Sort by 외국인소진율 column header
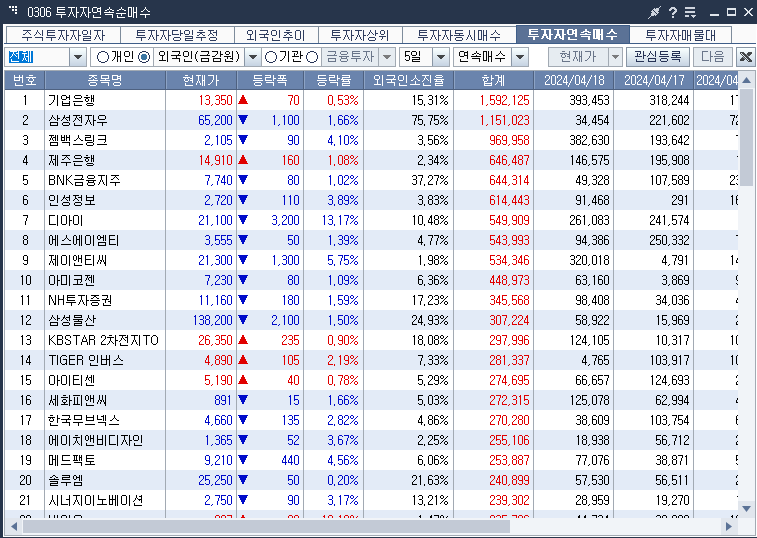The width and height of the screenshot is (757, 538). [x=408, y=80]
